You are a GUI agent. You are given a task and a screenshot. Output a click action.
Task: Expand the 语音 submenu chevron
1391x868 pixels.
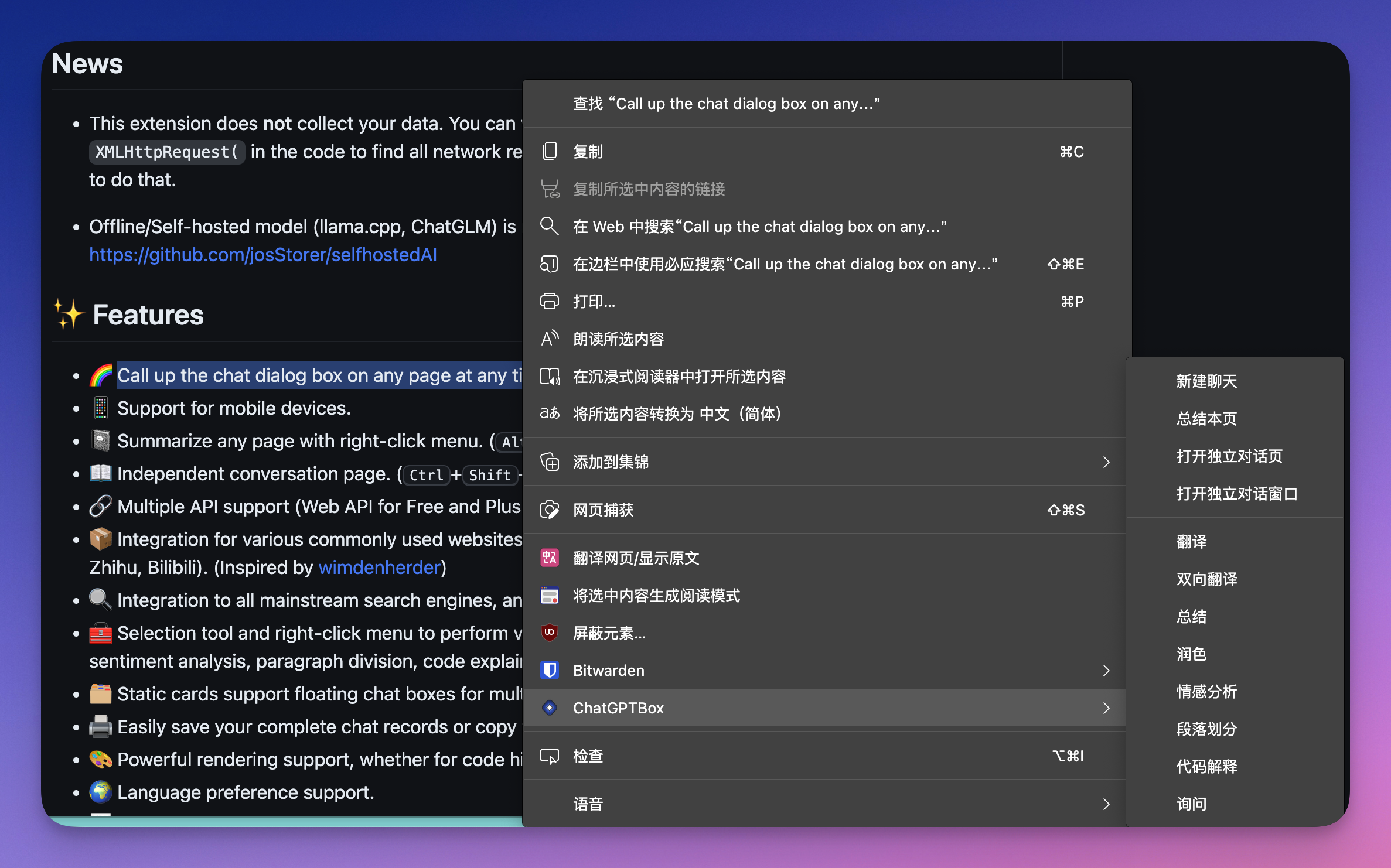[x=1106, y=804]
